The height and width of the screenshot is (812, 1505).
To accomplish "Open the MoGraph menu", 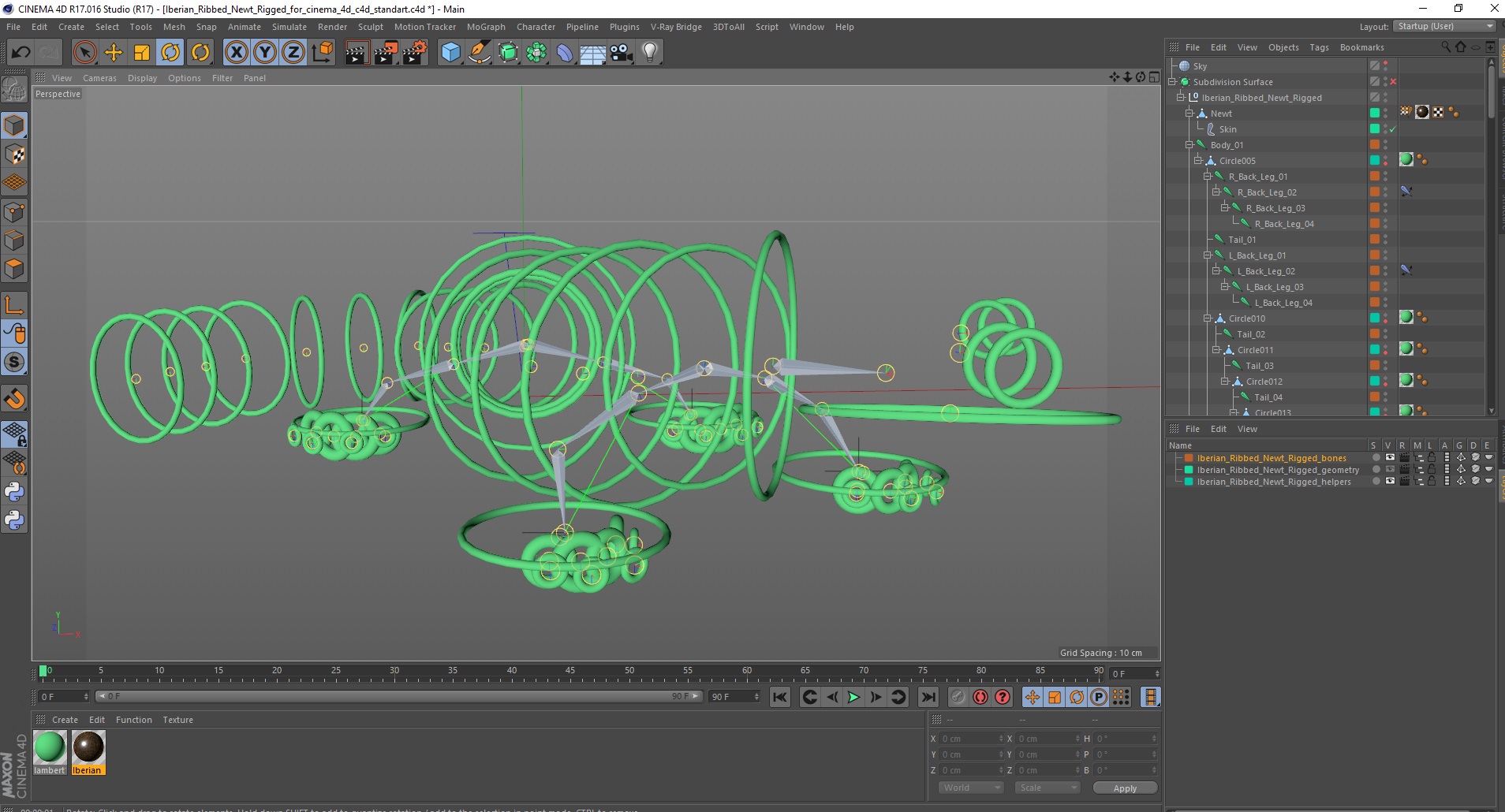I will tap(486, 27).
